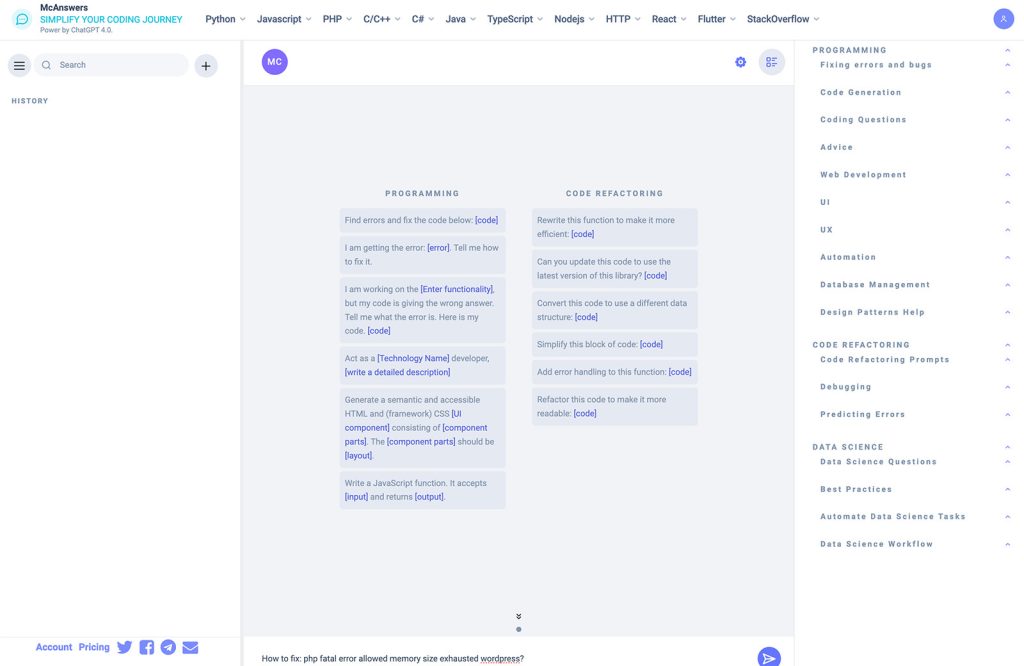Click the double chevron down icon
Viewport: 1024px width, 666px height.
[x=519, y=616]
